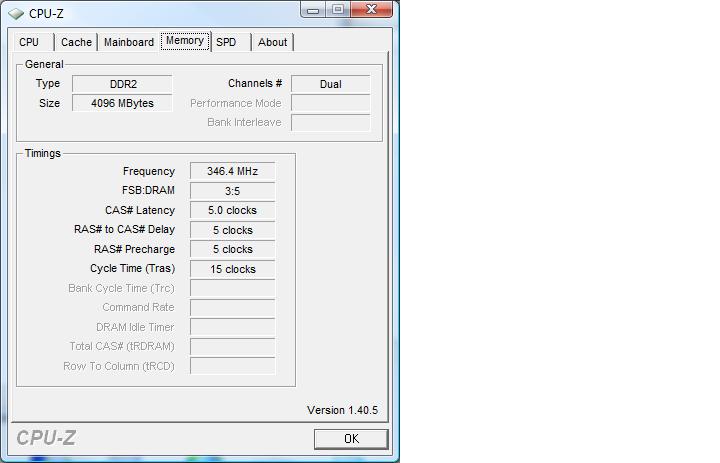Click the empty Total CAS# (tRDRAM) field
Viewport: 720px width, 463px height.
click(232, 347)
